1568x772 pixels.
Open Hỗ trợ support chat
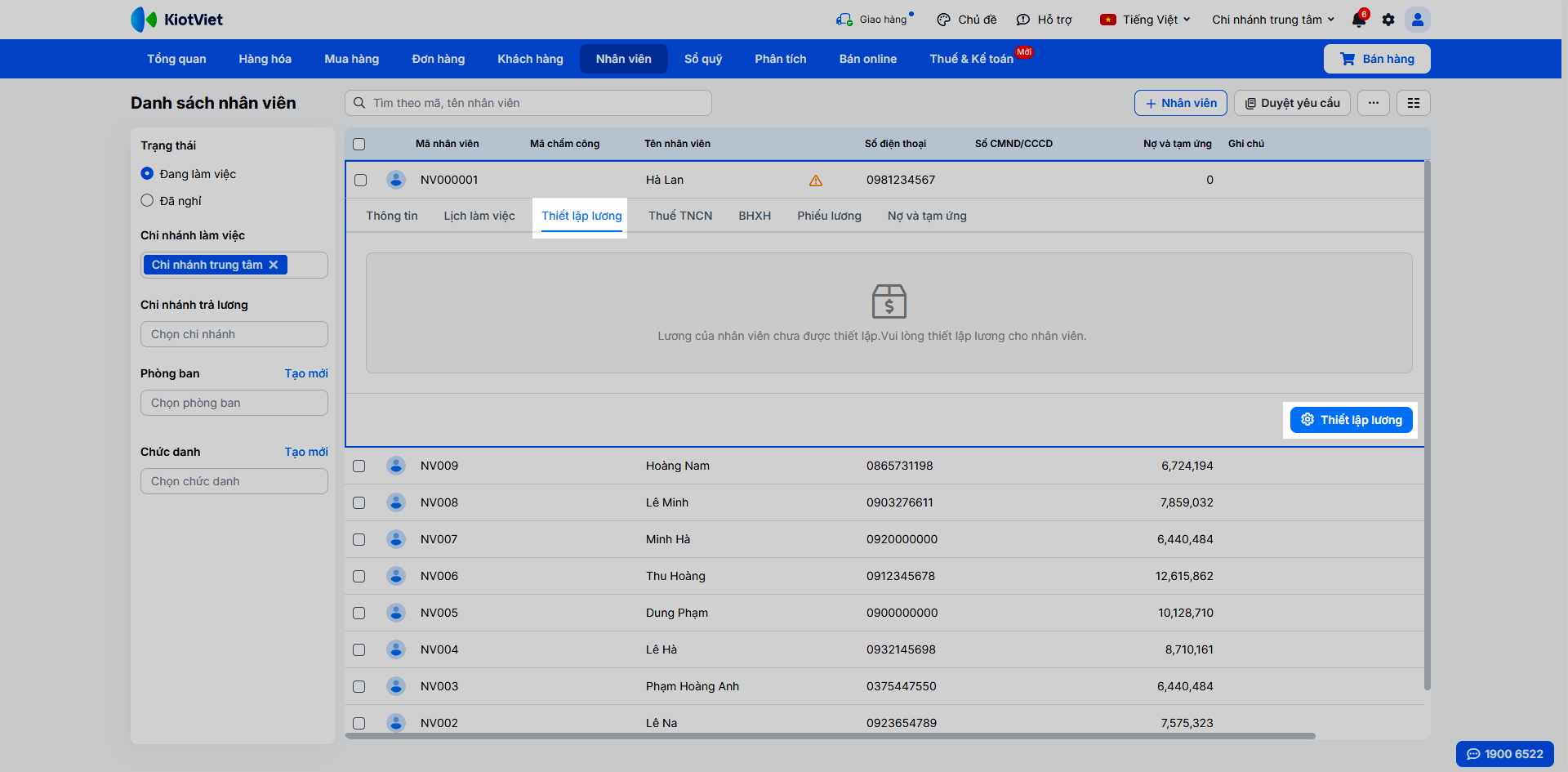pyautogui.click(x=1044, y=20)
